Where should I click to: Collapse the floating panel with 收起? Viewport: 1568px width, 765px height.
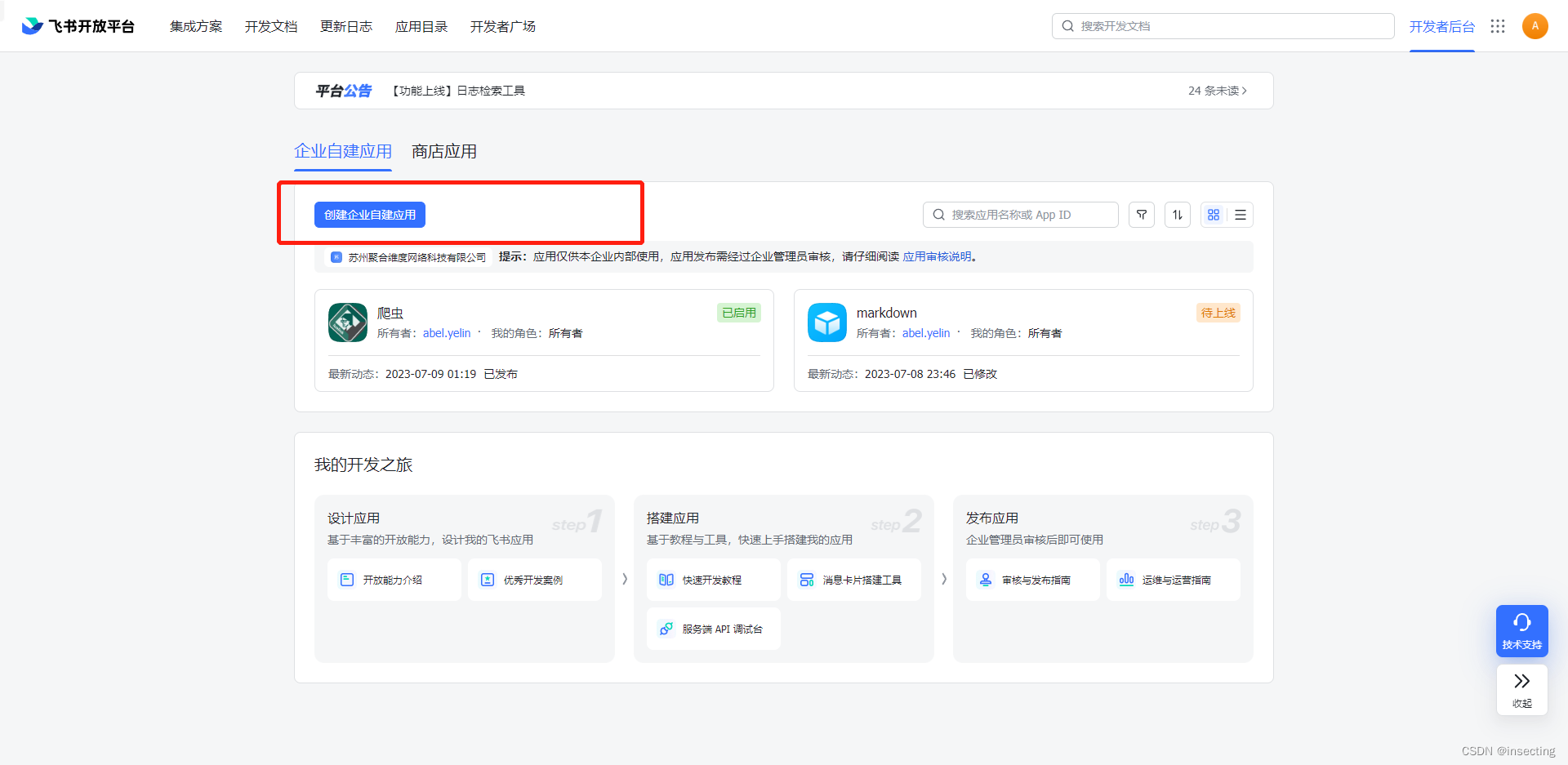1522,690
